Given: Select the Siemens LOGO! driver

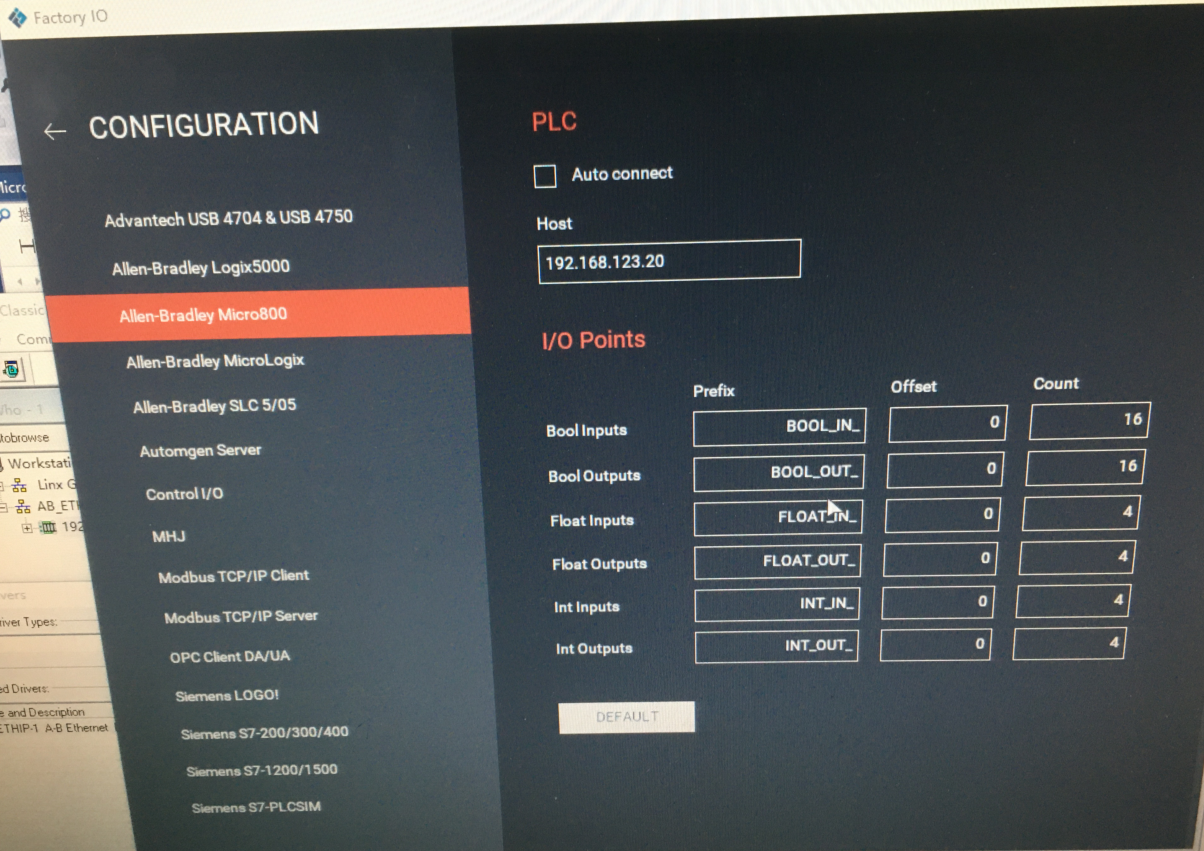Looking at the screenshot, I should [x=227, y=695].
